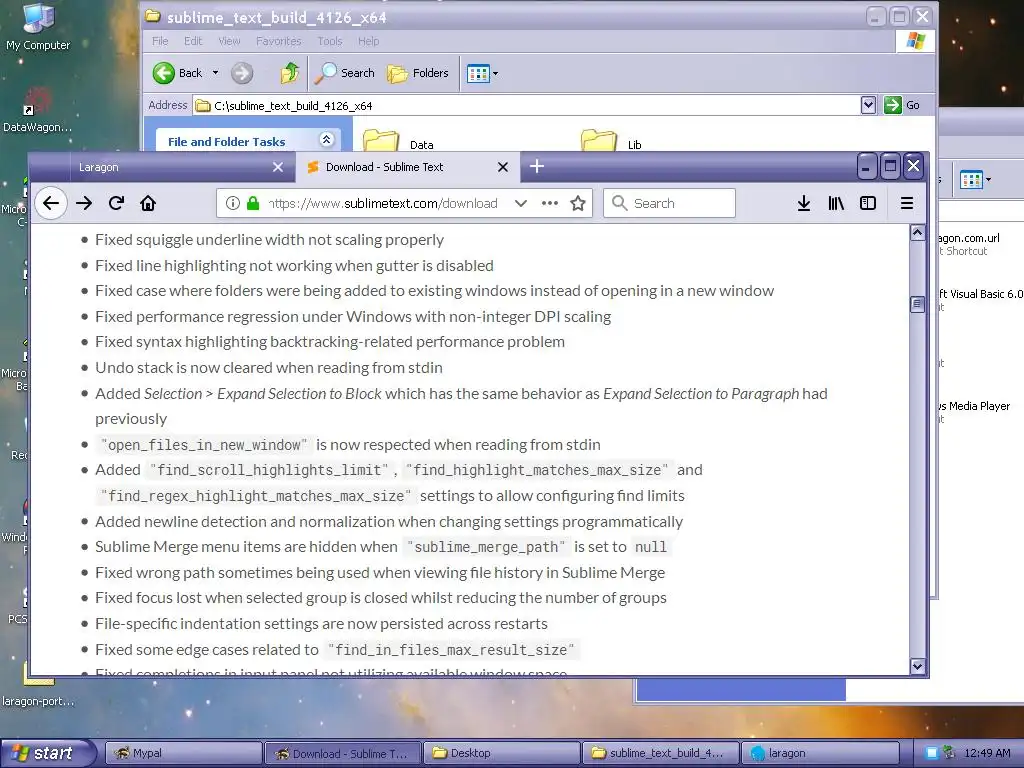Click the system tray clock
Viewport: 1024px width, 768px height.
[987, 753]
